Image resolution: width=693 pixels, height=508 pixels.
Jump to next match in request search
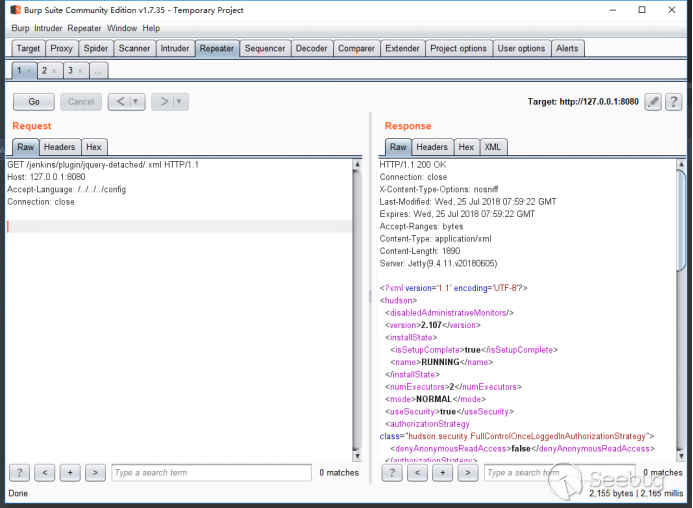click(95, 473)
